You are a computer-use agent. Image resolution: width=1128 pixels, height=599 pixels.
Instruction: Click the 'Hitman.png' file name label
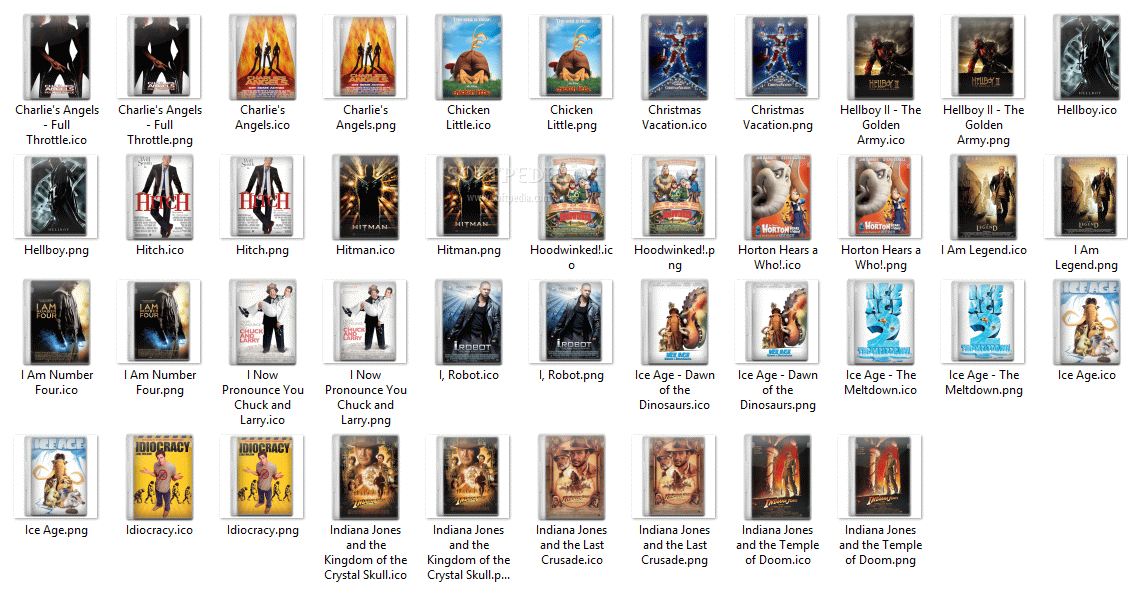(x=468, y=250)
